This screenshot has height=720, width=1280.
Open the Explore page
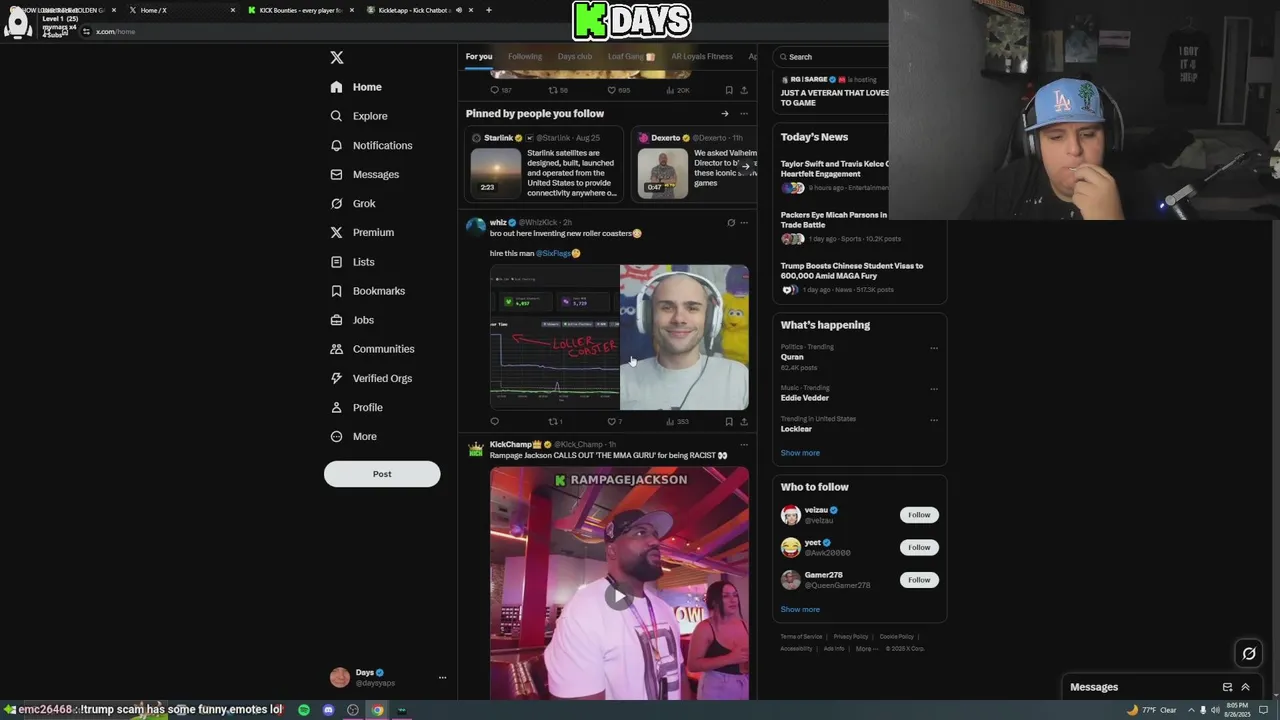(x=358, y=116)
